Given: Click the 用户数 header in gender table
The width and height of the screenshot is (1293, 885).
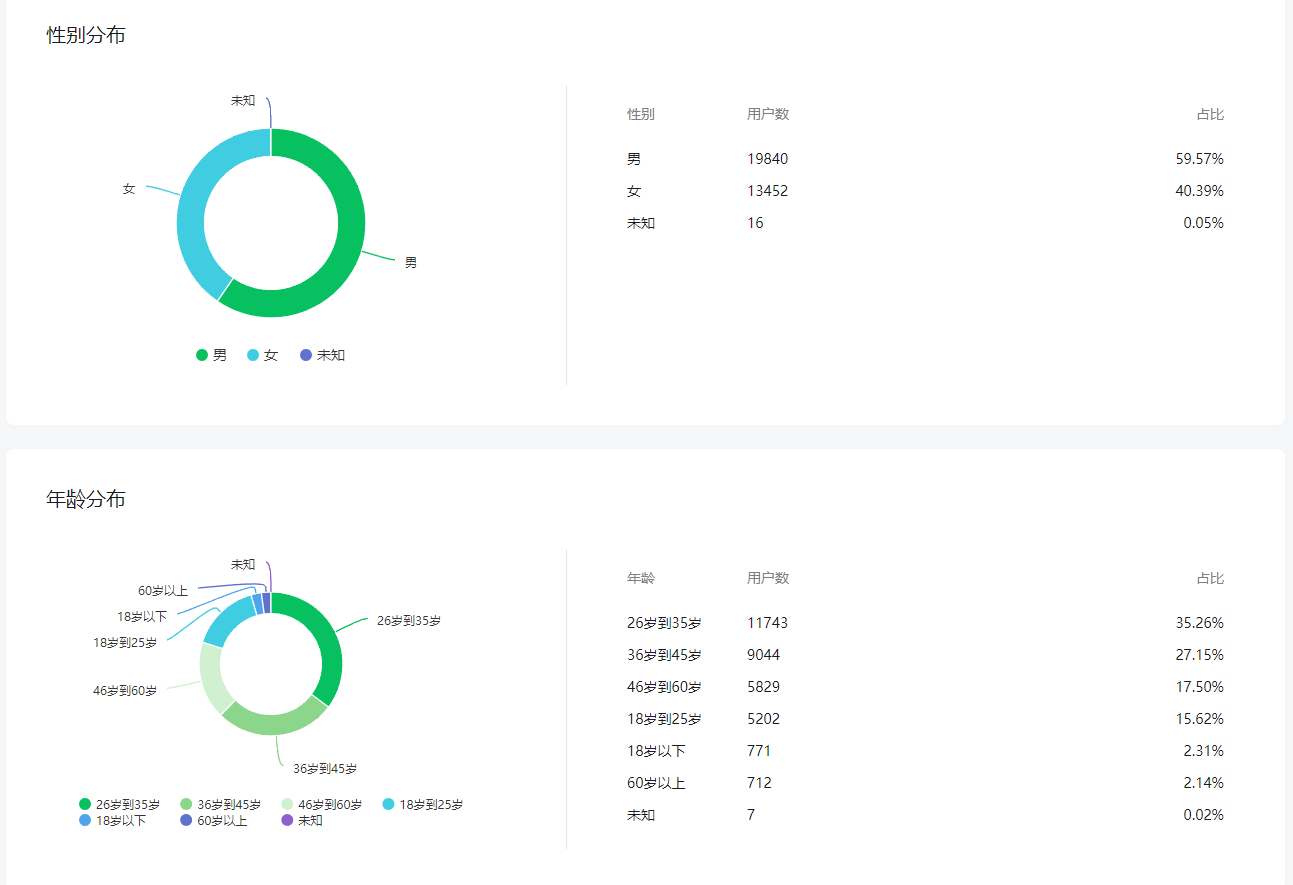Looking at the screenshot, I should pos(768,114).
